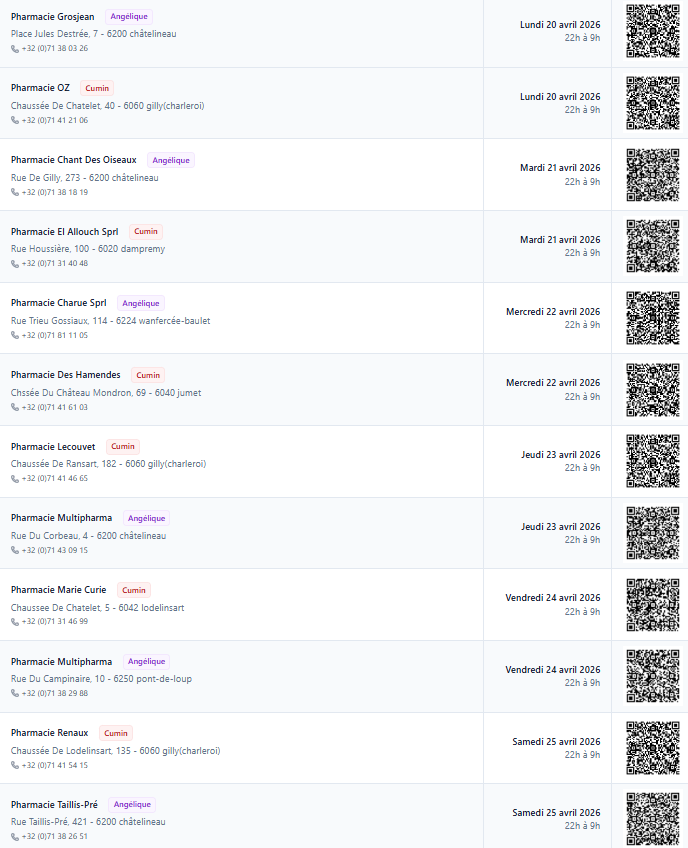The width and height of the screenshot is (688, 848).
Task: Open the QR code for Pharmacie OZ
Action: (x=653, y=103)
